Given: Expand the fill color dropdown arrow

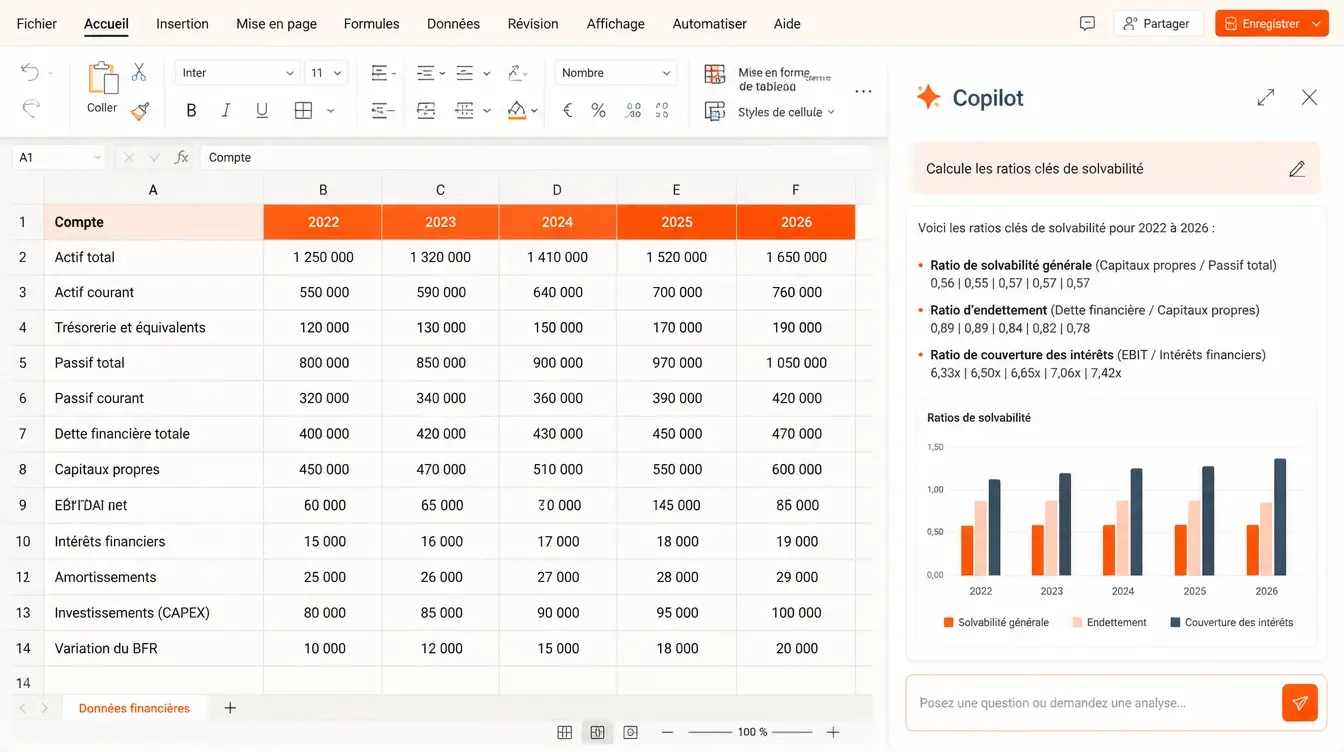Looking at the screenshot, I should click(x=535, y=111).
